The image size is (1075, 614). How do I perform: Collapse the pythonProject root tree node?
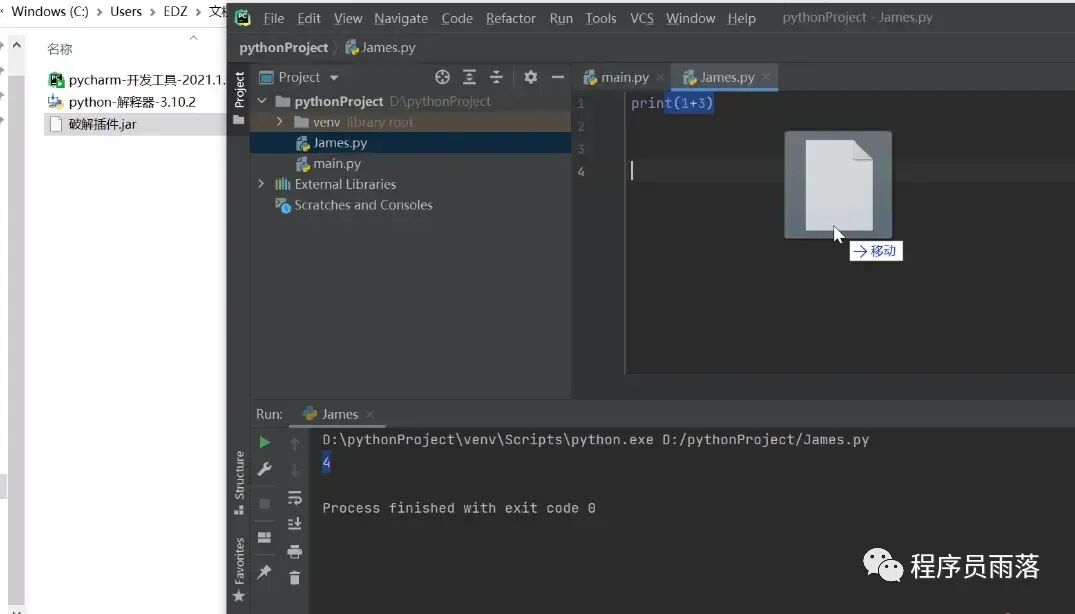click(x=261, y=101)
